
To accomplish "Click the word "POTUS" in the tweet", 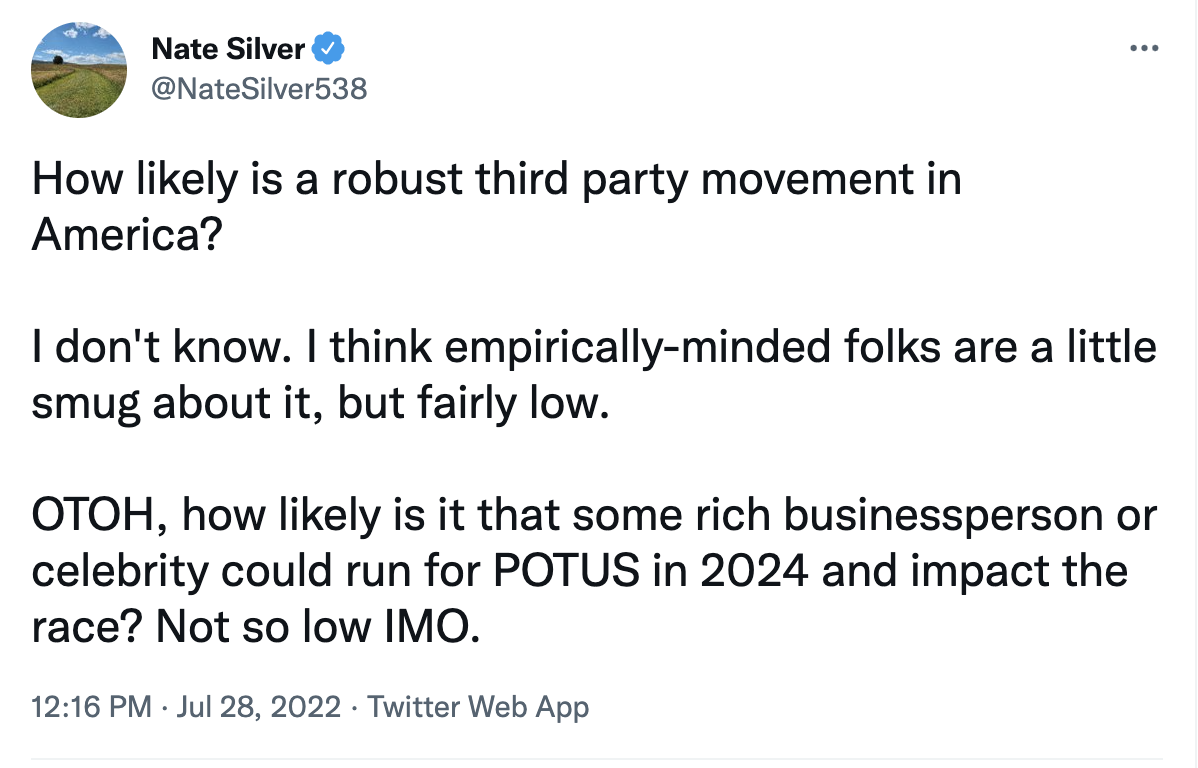I will pyautogui.click(x=565, y=572).
